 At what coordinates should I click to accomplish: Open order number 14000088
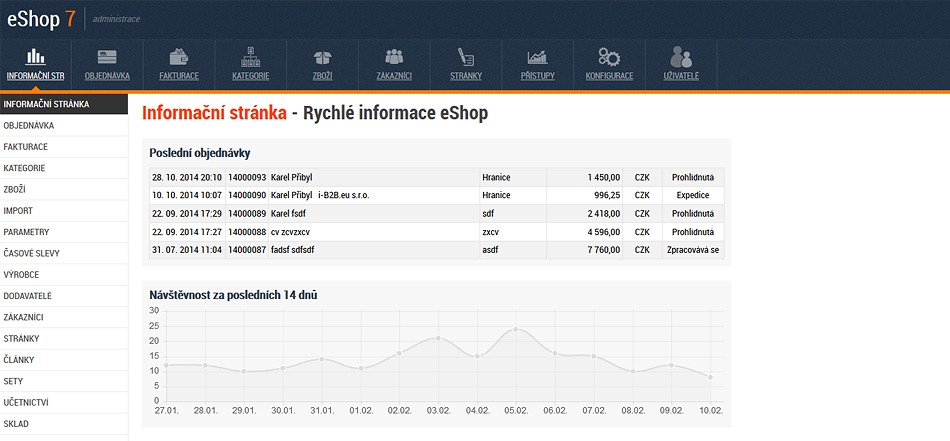[247, 232]
